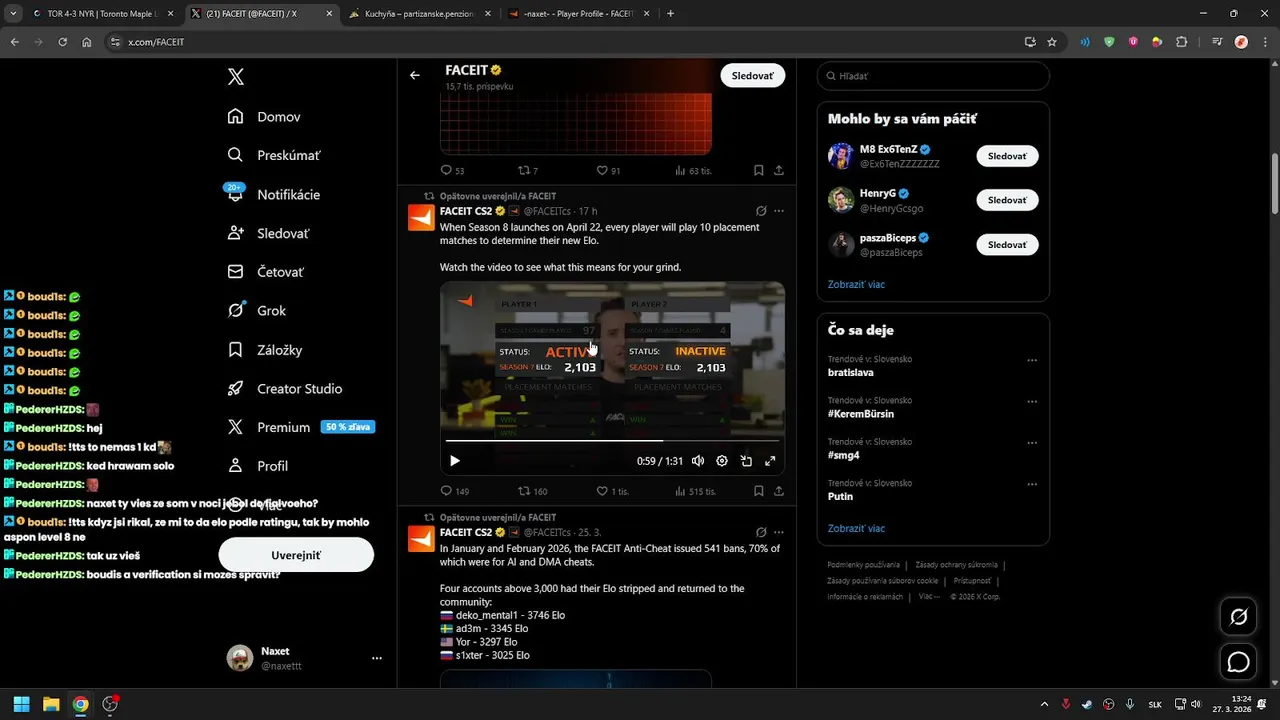
Task: Follow M8 Ex6TenZ
Action: [1007, 156]
